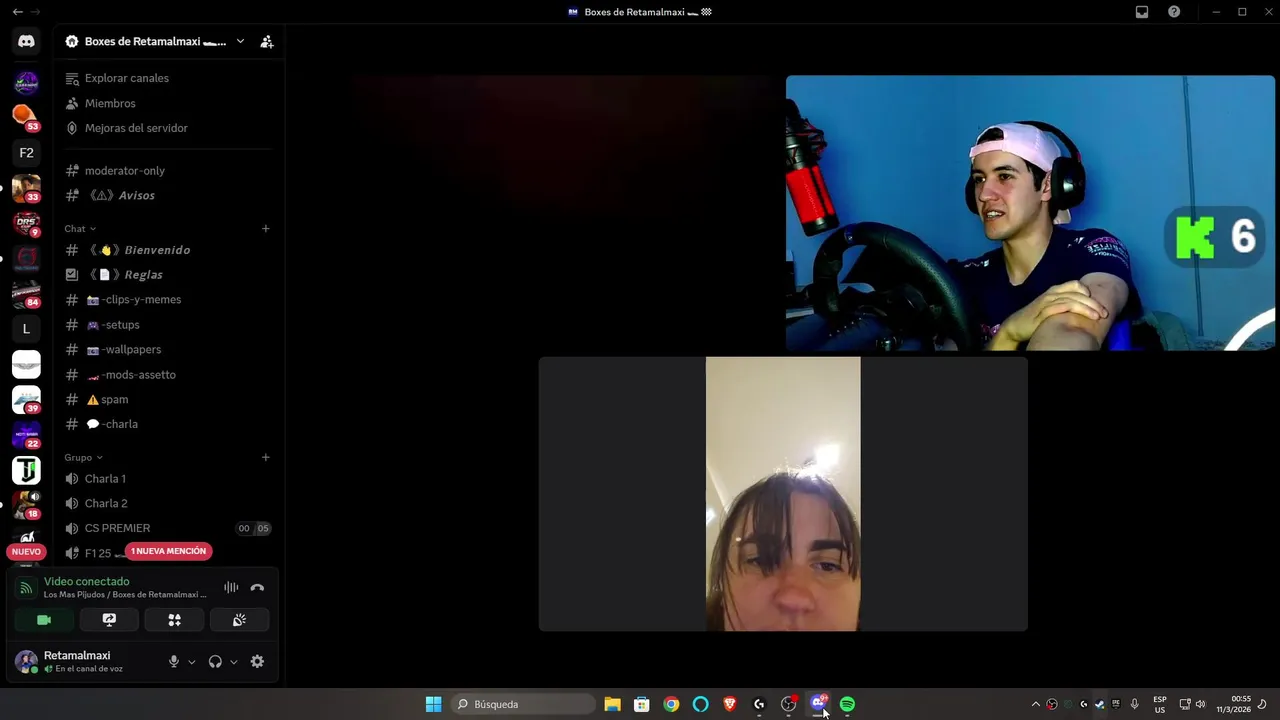Open Brave browser from taskbar

point(730,704)
